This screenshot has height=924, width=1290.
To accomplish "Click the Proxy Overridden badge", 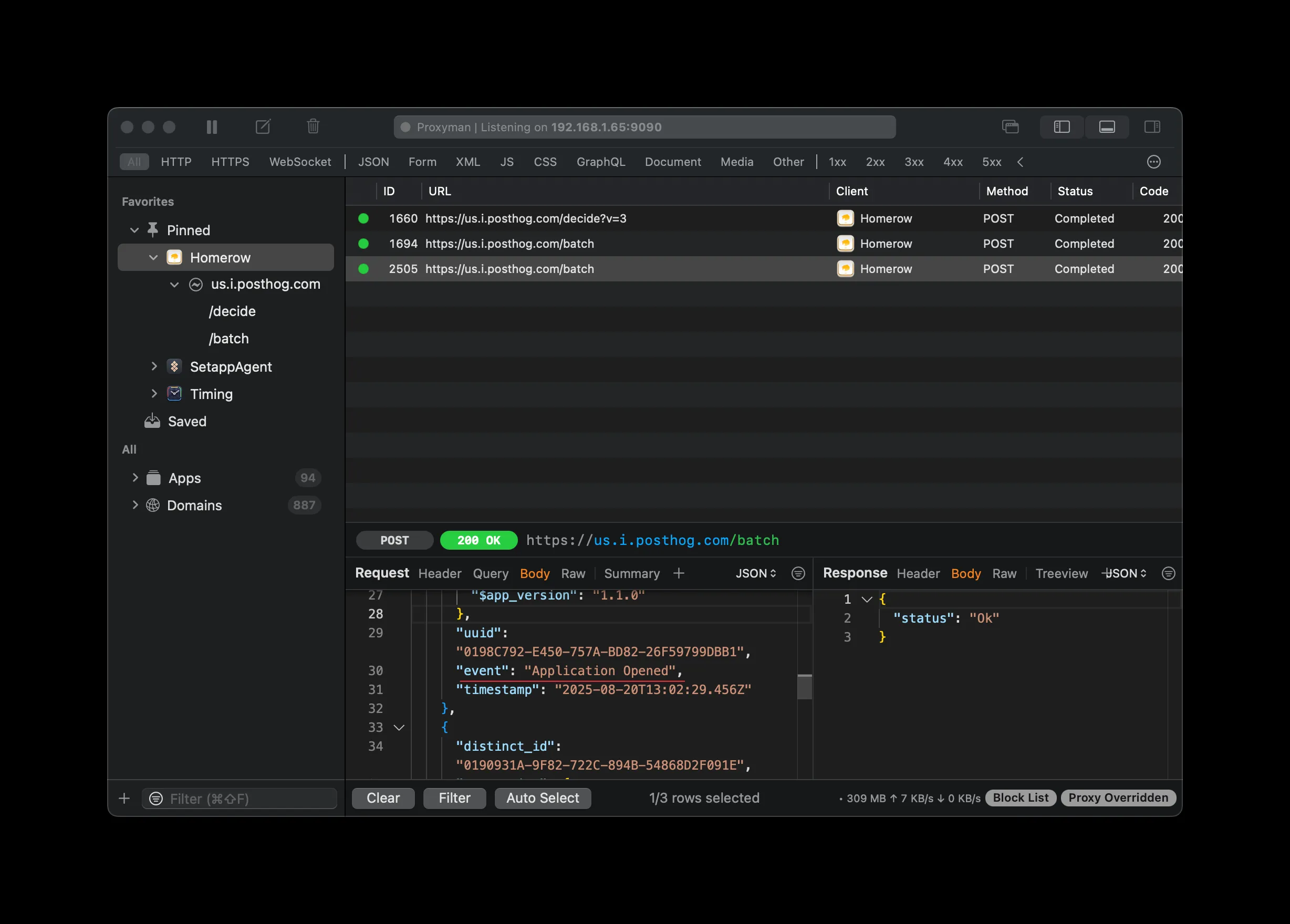I will [1118, 798].
